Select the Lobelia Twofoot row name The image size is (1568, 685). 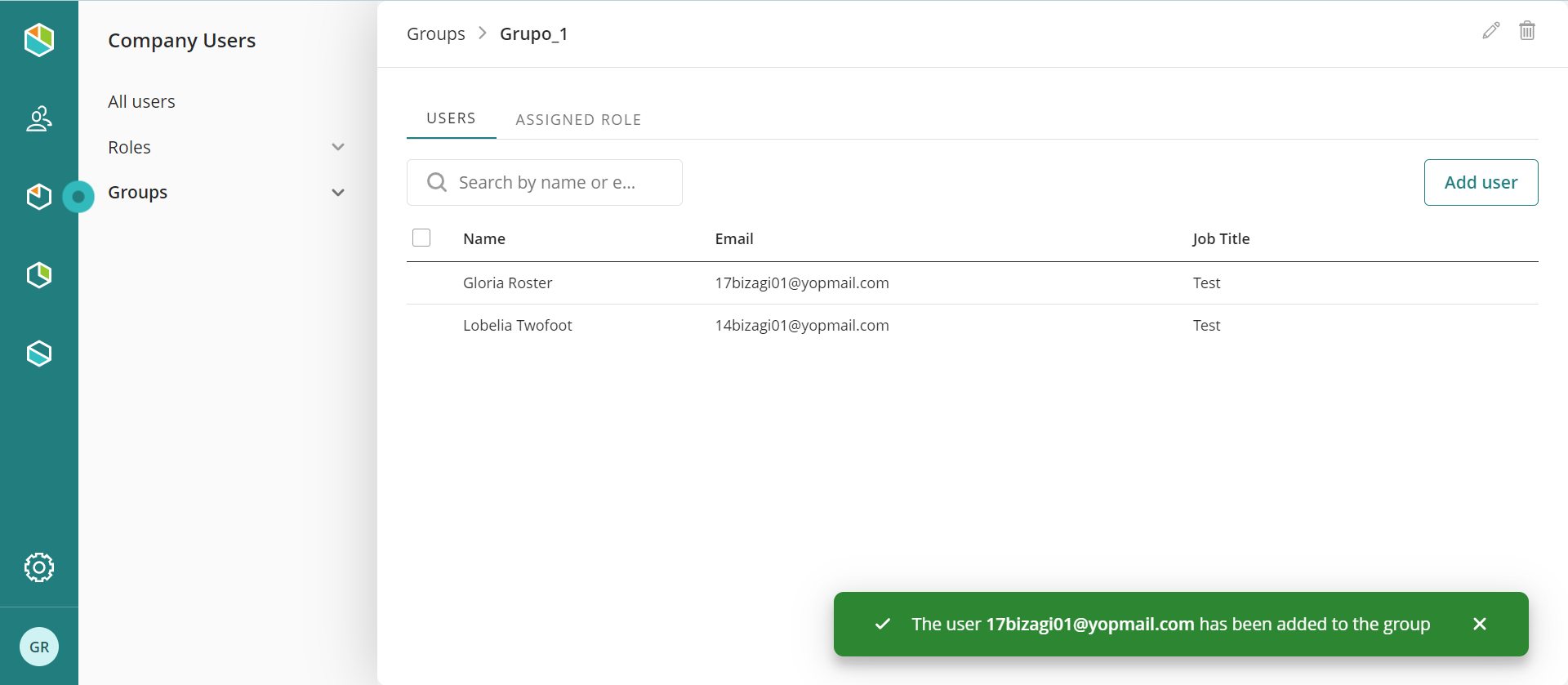pos(517,325)
